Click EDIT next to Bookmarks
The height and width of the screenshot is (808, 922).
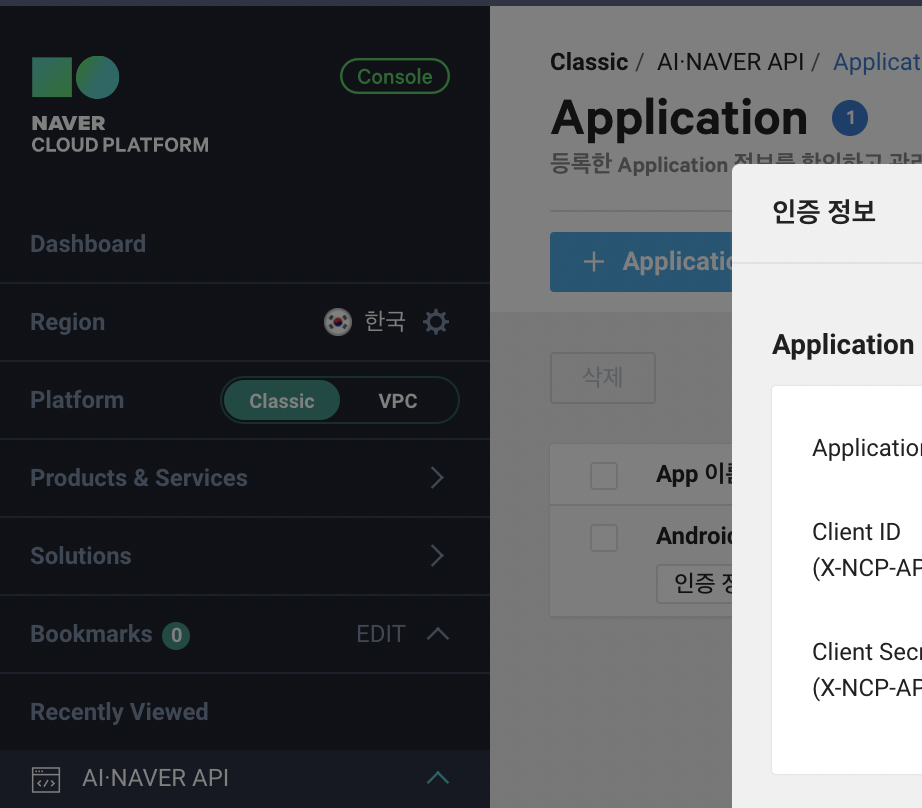(x=381, y=634)
